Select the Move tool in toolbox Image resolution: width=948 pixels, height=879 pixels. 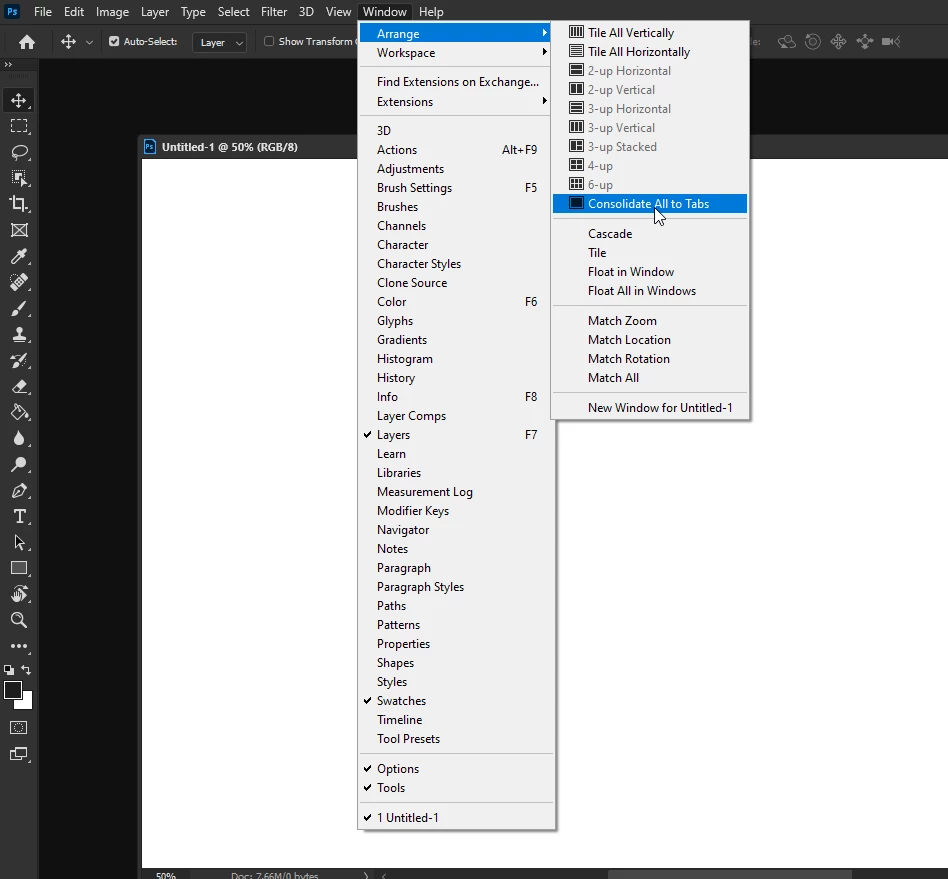click(x=19, y=100)
